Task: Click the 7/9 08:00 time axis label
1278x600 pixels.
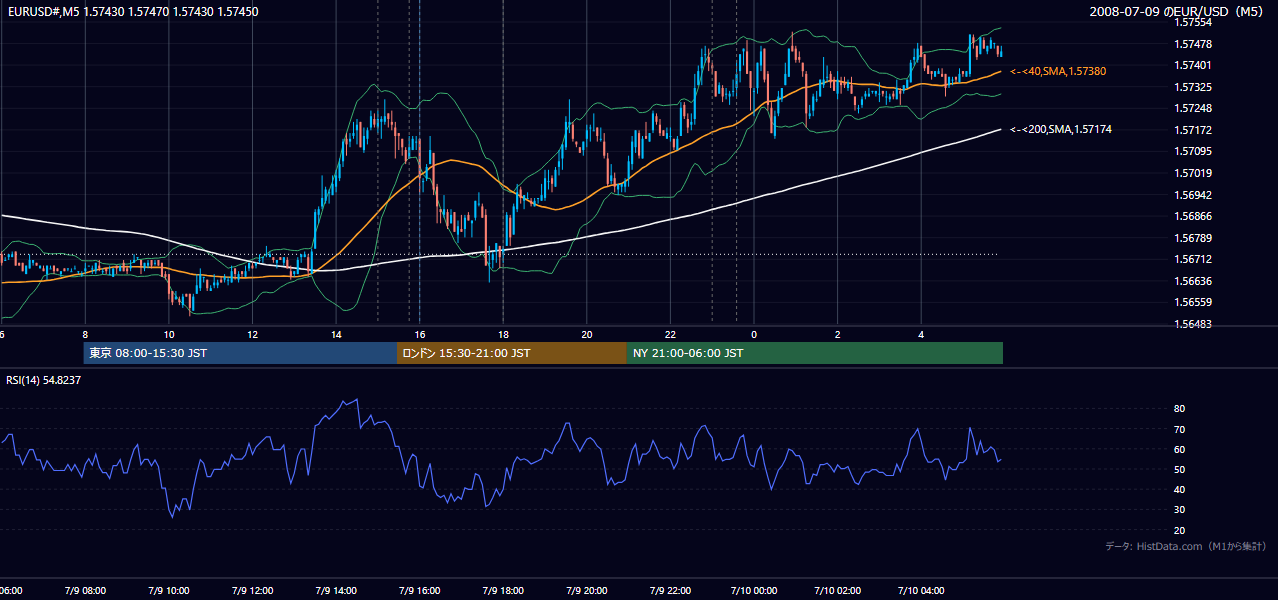Action: 85,590
